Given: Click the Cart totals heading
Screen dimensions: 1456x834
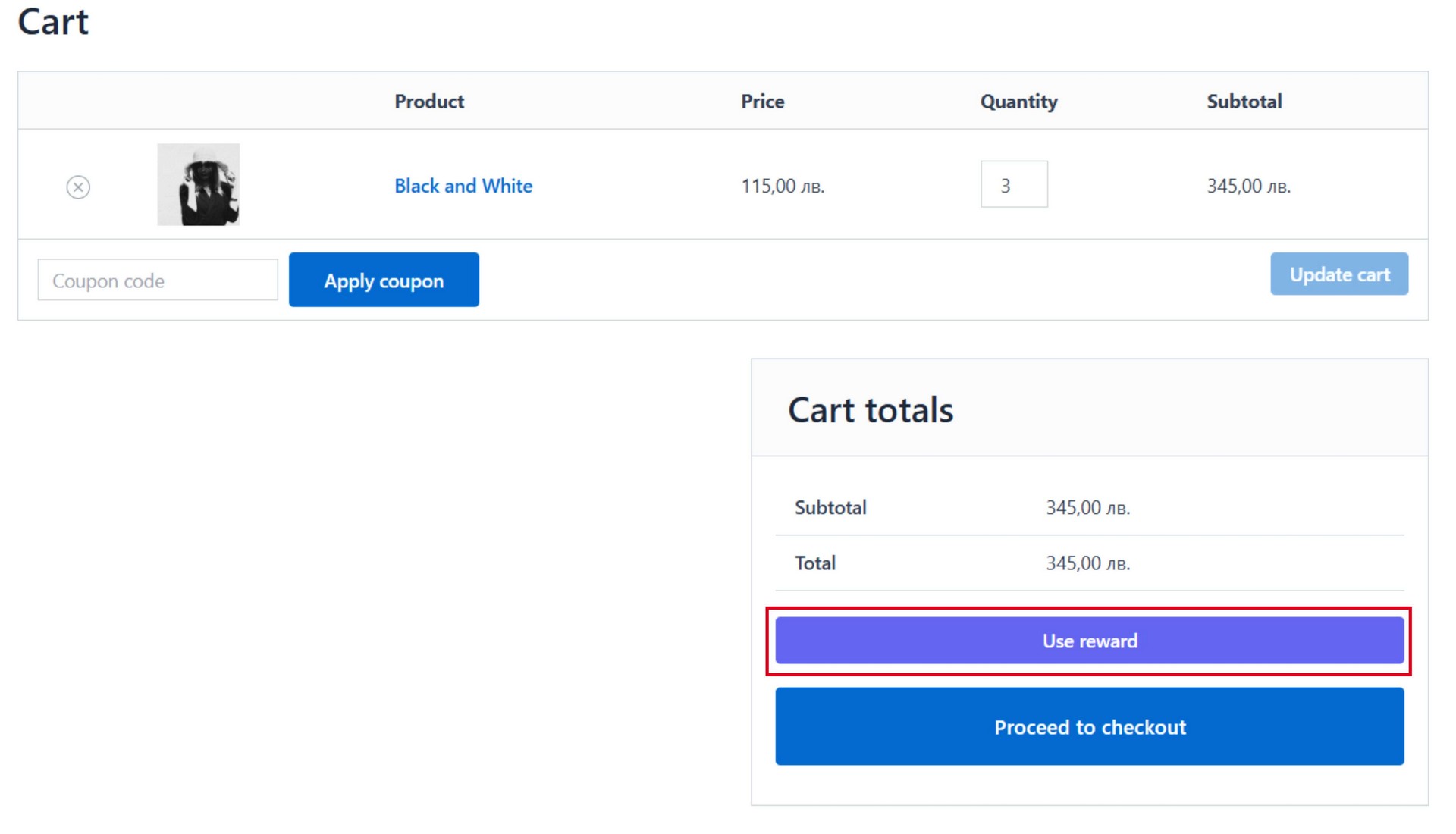Looking at the screenshot, I should coord(870,410).
